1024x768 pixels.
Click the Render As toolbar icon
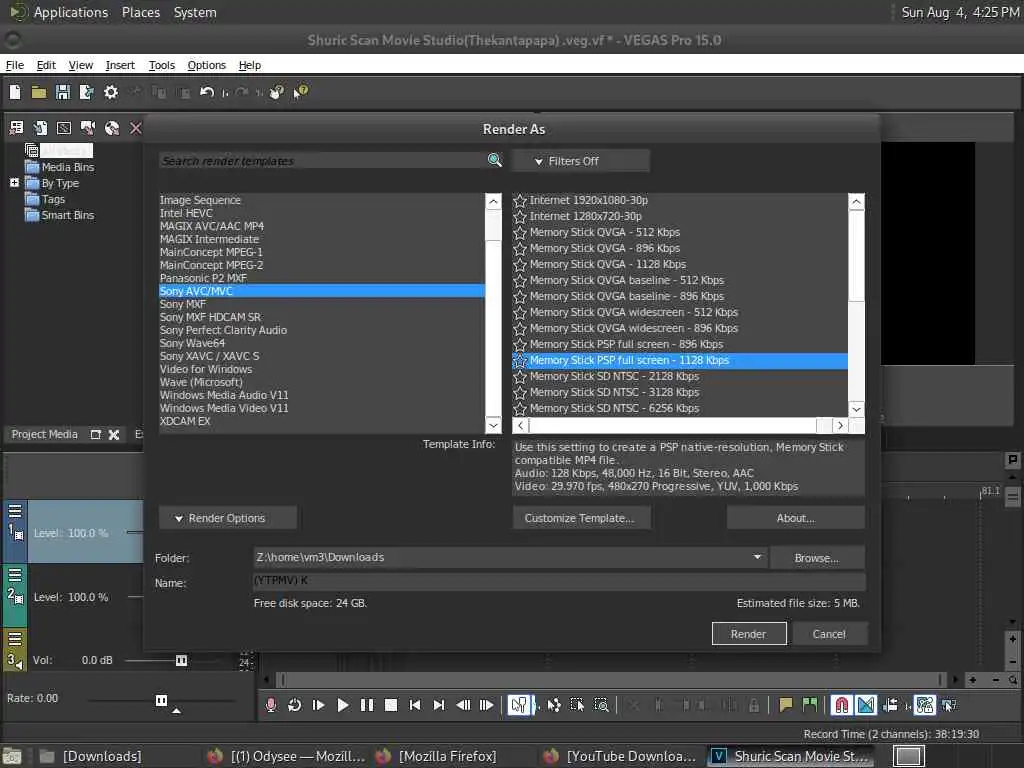[x=86, y=92]
